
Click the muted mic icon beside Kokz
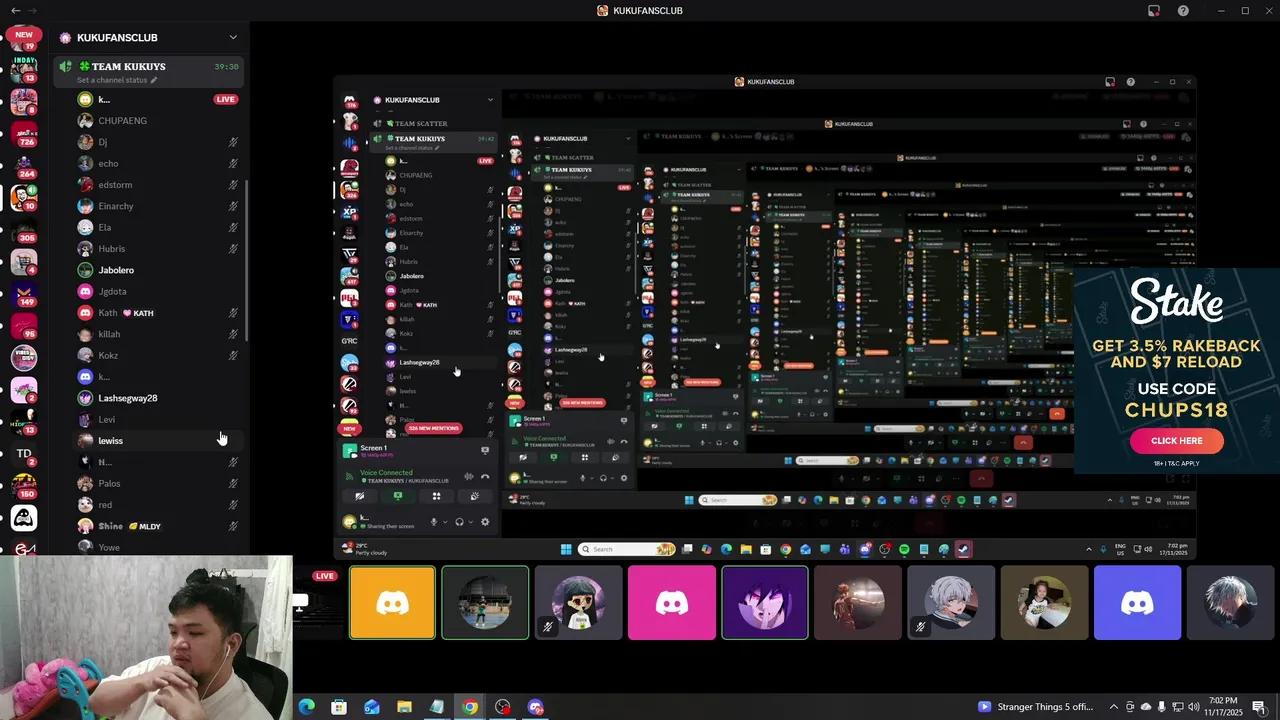click(x=233, y=355)
